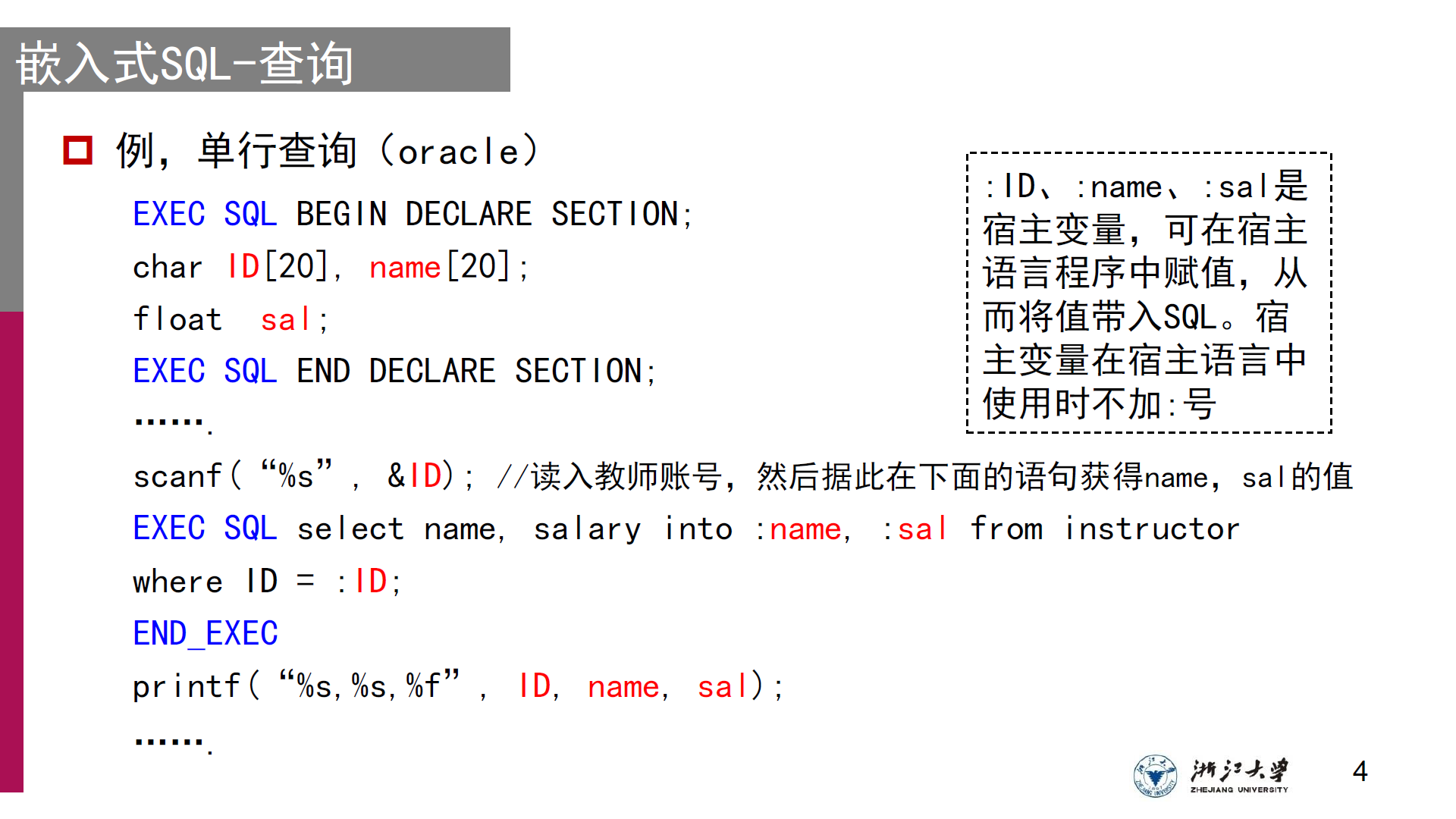Click 'from instructor' in the select statement

point(1105,529)
